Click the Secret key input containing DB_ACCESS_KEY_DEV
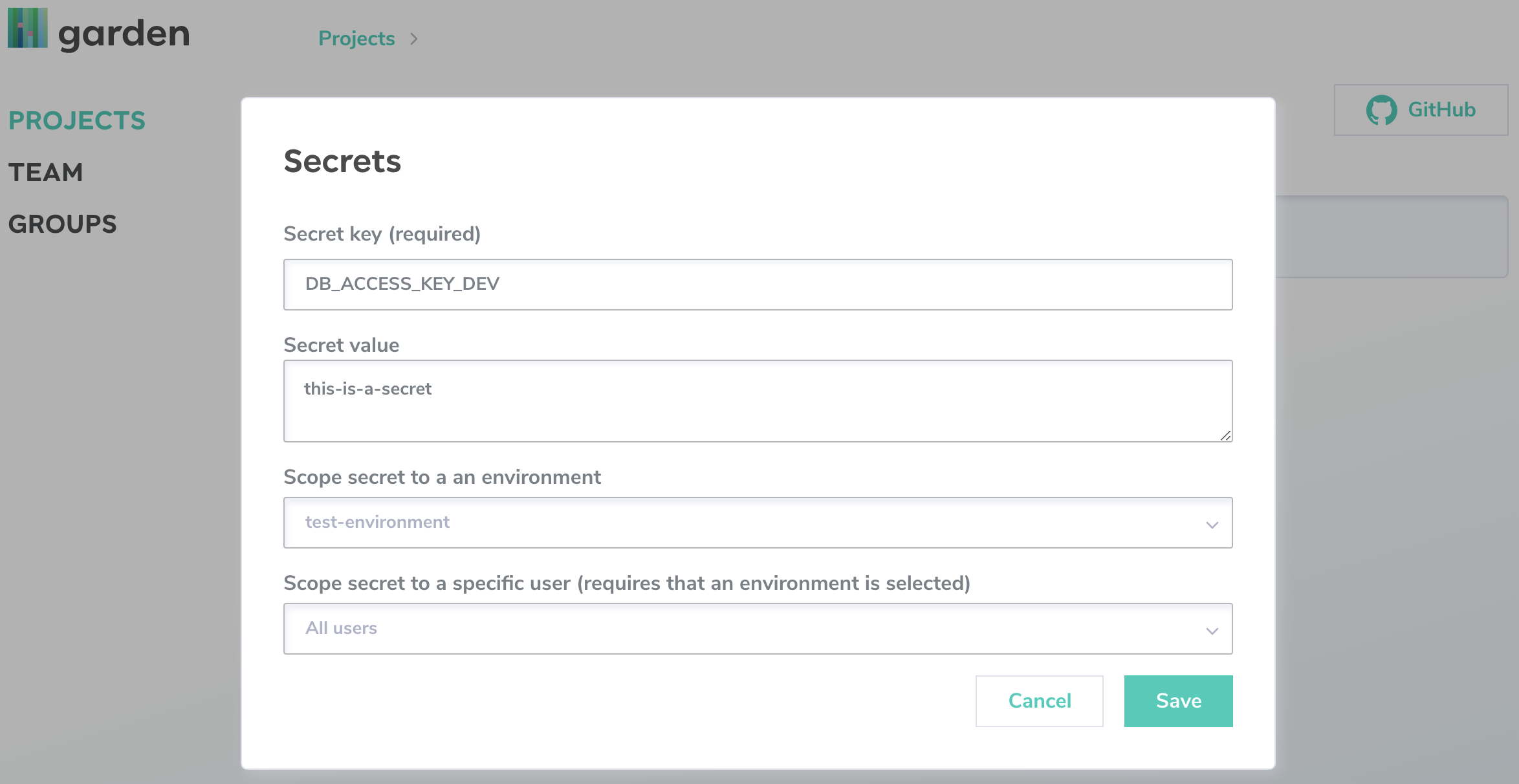 tap(757, 284)
